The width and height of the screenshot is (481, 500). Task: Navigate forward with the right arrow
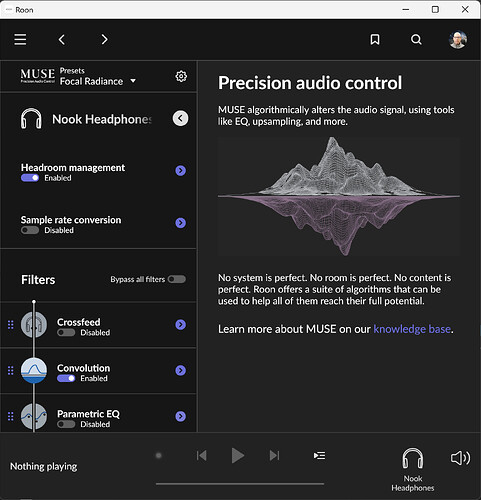[x=104, y=39]
